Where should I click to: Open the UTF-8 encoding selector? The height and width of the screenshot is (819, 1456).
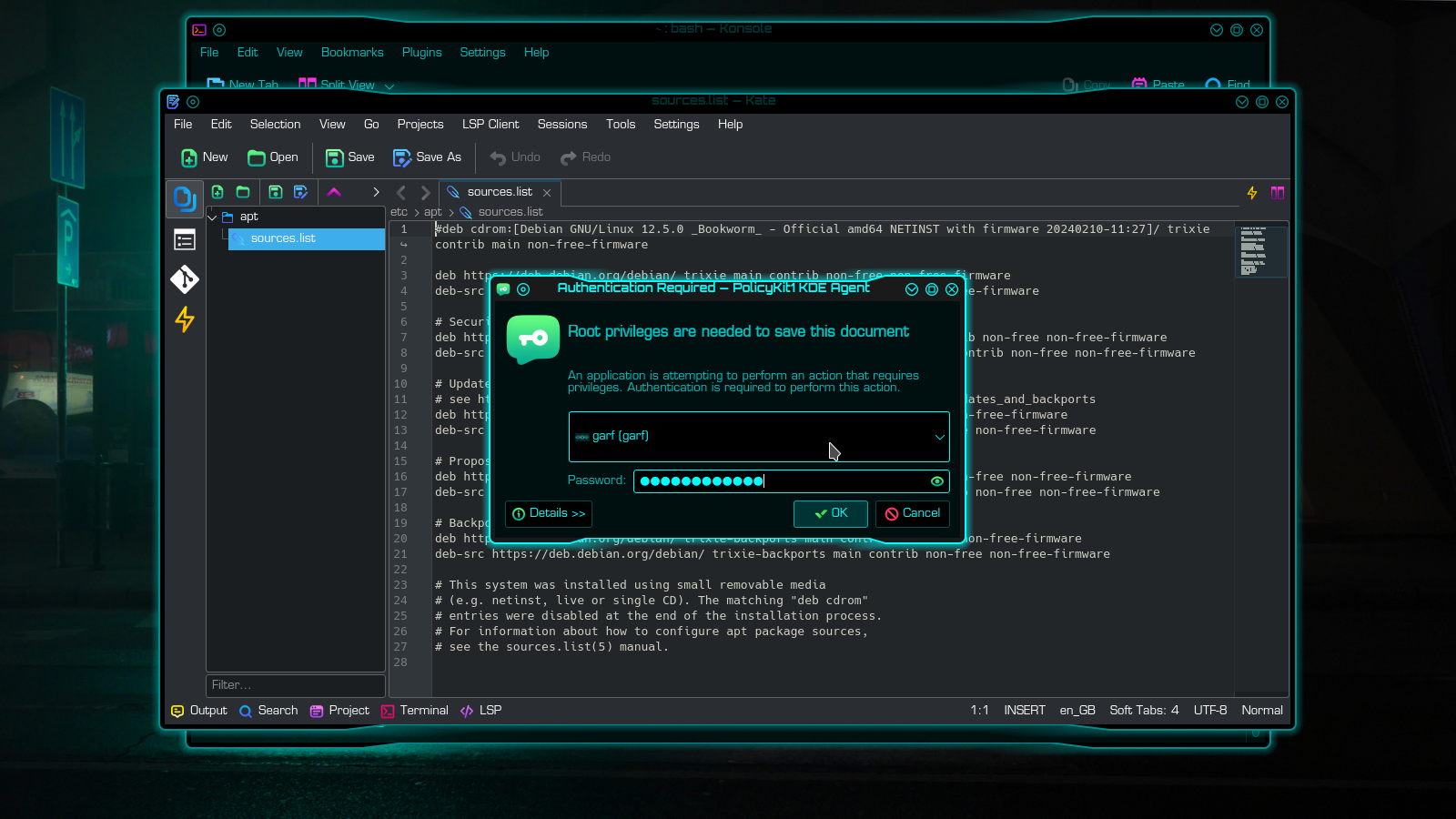1210,711
